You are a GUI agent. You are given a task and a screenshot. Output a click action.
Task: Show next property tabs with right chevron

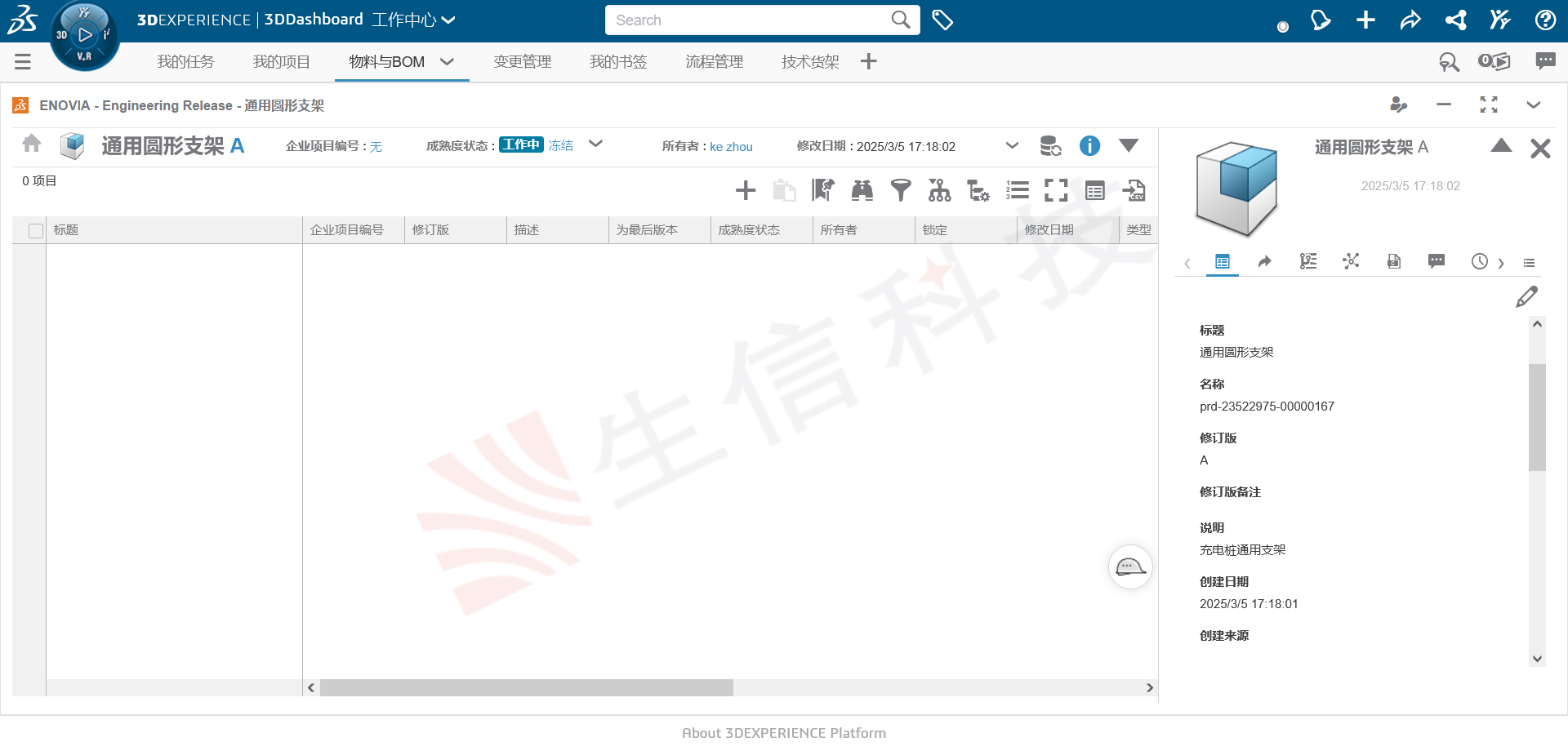(1500, 263)
